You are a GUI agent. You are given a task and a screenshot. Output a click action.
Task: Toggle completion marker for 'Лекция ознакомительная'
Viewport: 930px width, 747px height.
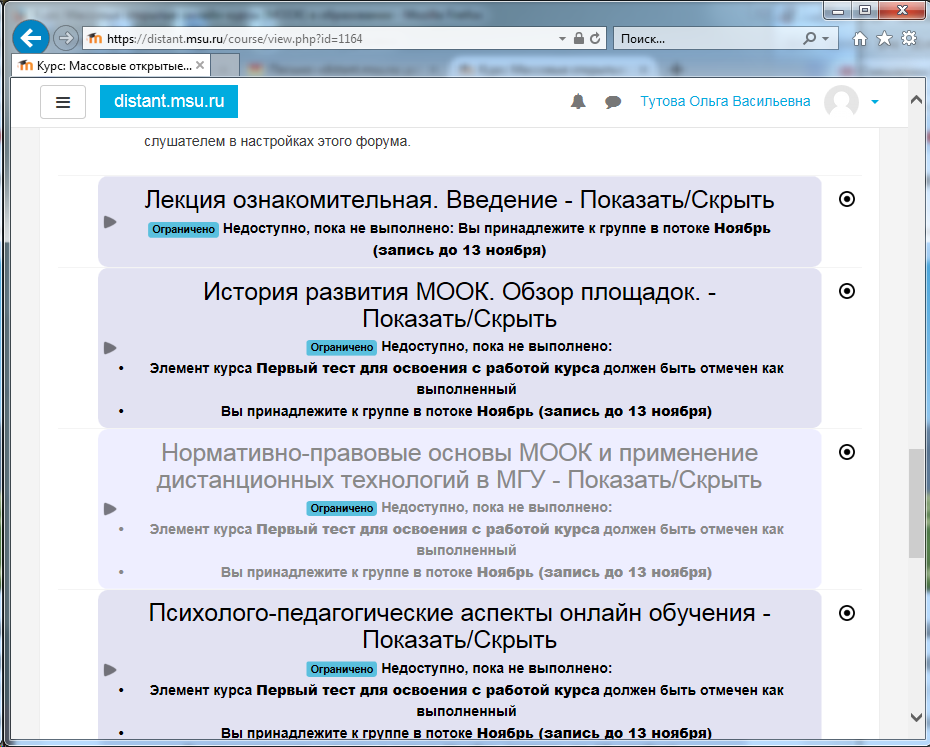846,199
